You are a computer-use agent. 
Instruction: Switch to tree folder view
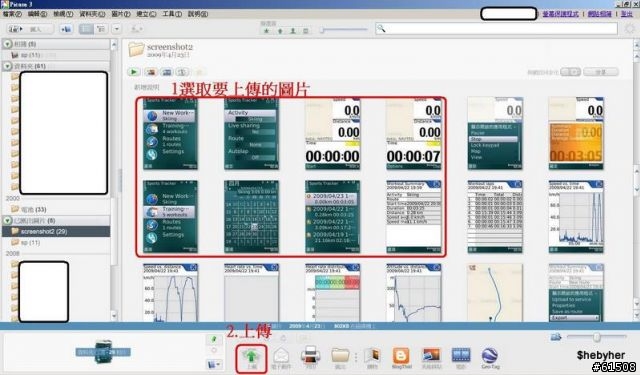[100, 29]
